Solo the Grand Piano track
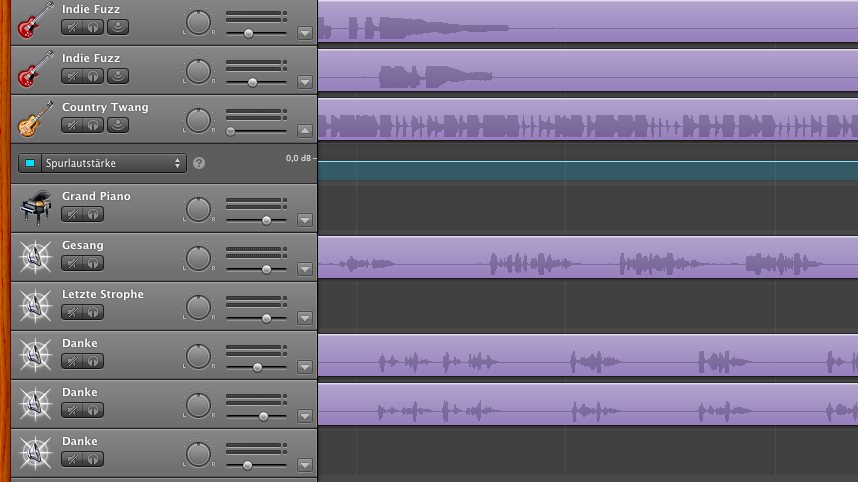The image size is (858, 482). (x=93, y=214)
